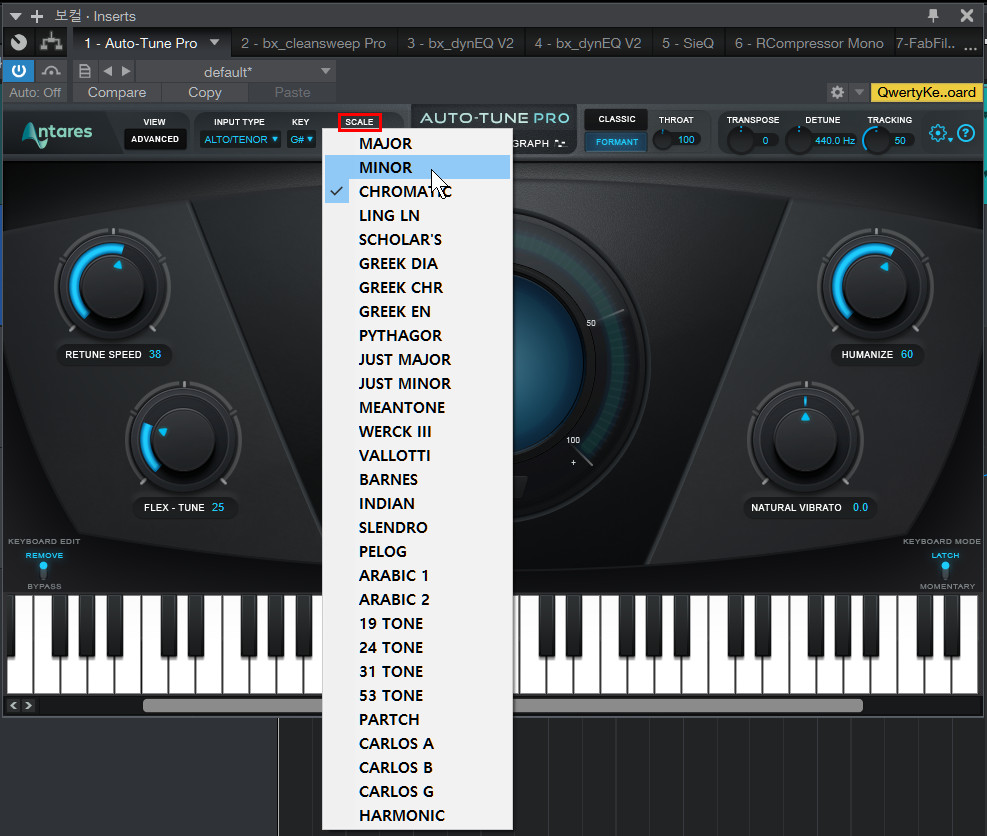Viewport: 987px width, 836px height.
Task: Go to previous preset arrow
Action: click(x=108, y=71)
